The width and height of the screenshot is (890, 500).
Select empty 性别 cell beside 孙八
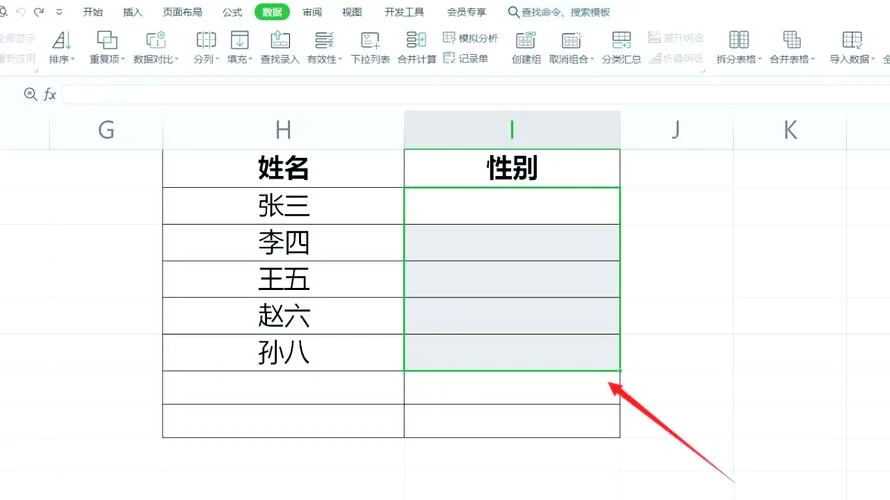[x=512, y=352]
